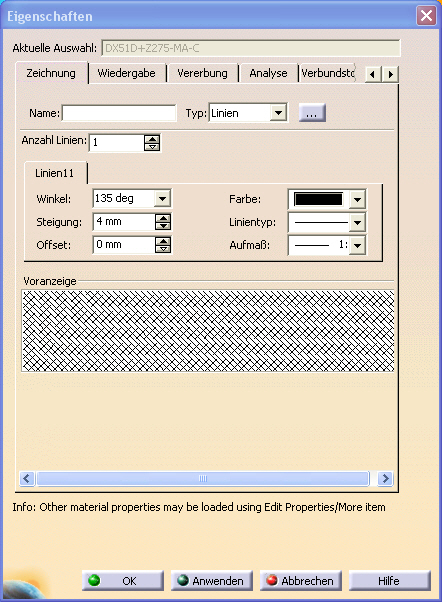
Task: Cancel with the Abbrechen button
Action: [301, 580]
